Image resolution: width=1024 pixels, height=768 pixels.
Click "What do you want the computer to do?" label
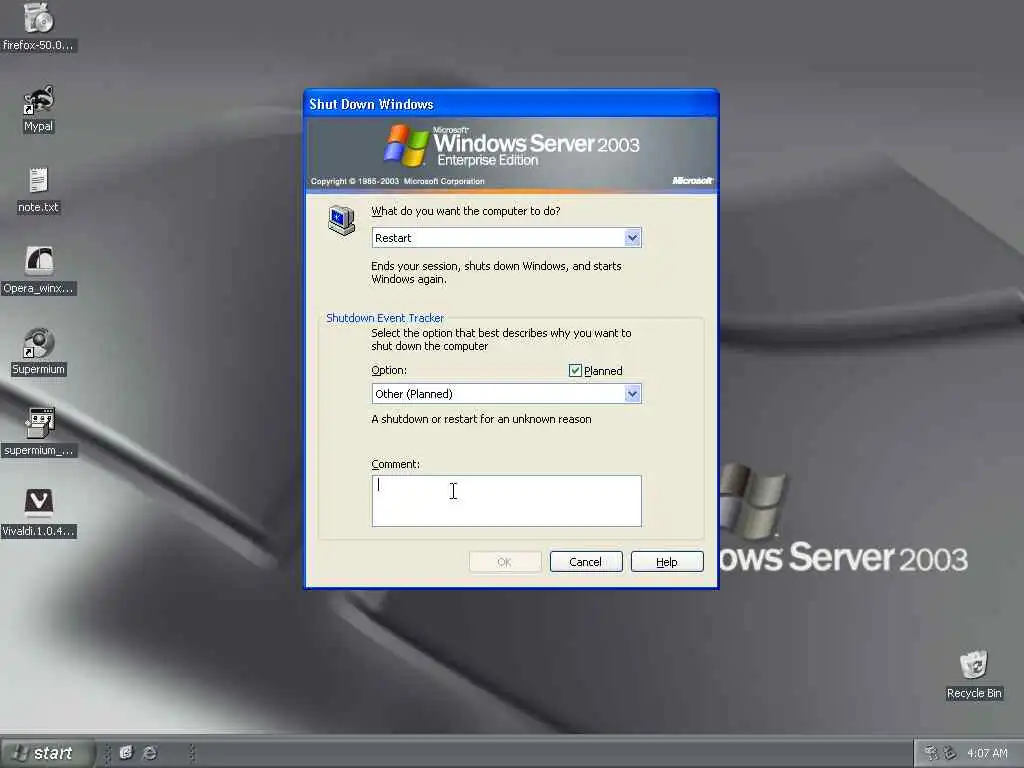466,211
